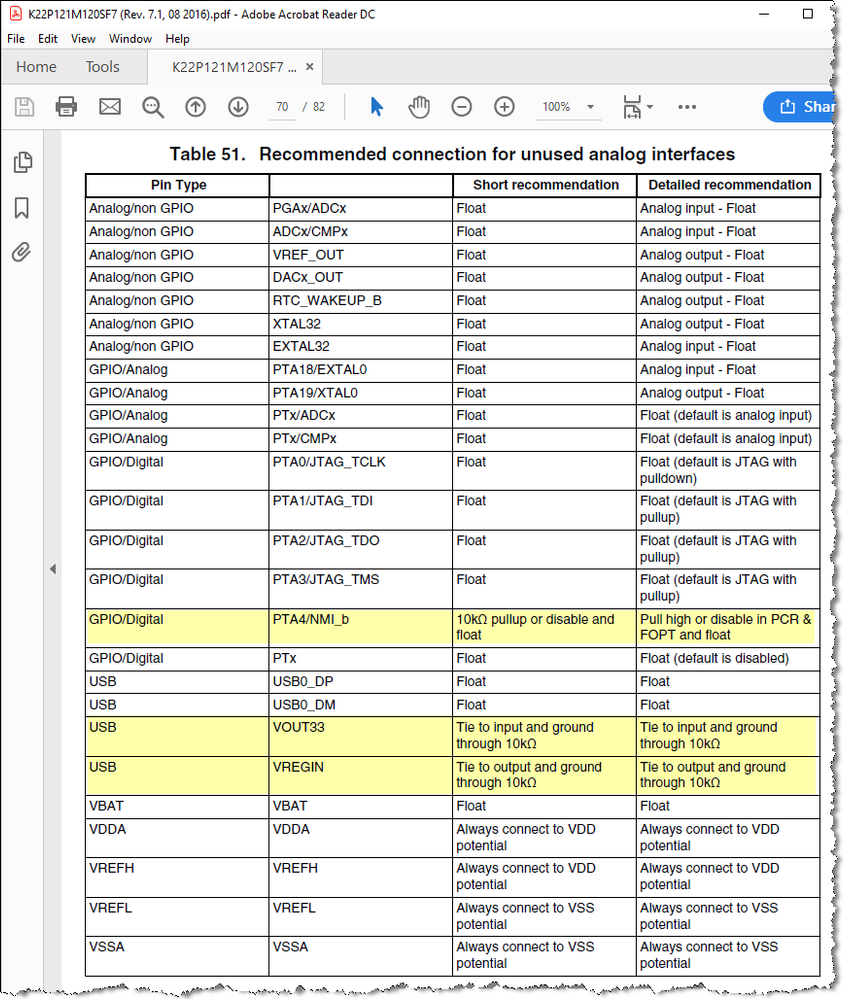Screen dimensions: 844x999
Task: Go to previous page arrow
Action: tap(196, 106)
